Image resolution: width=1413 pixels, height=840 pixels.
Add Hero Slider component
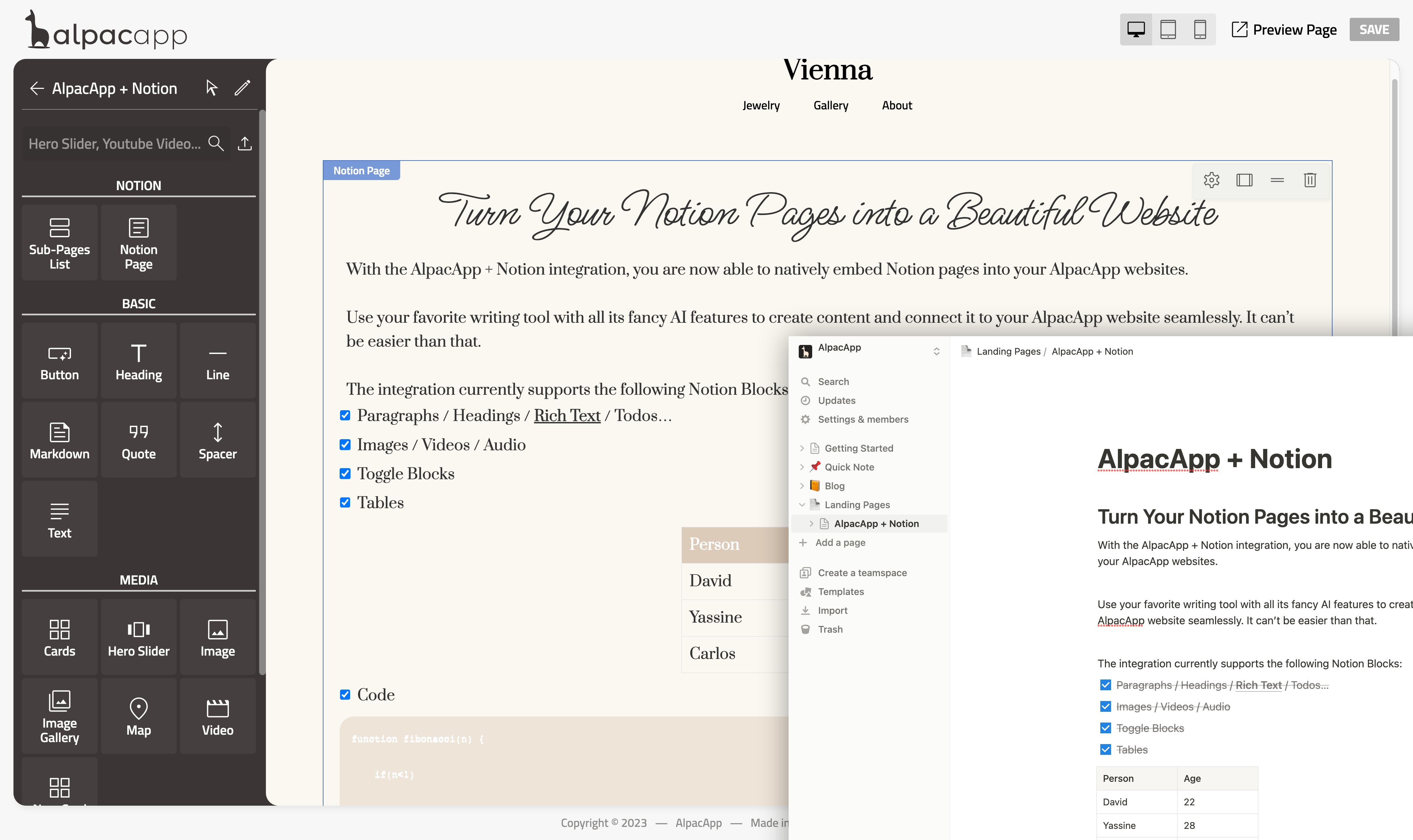pyautogui.click(x=139, y=637)
